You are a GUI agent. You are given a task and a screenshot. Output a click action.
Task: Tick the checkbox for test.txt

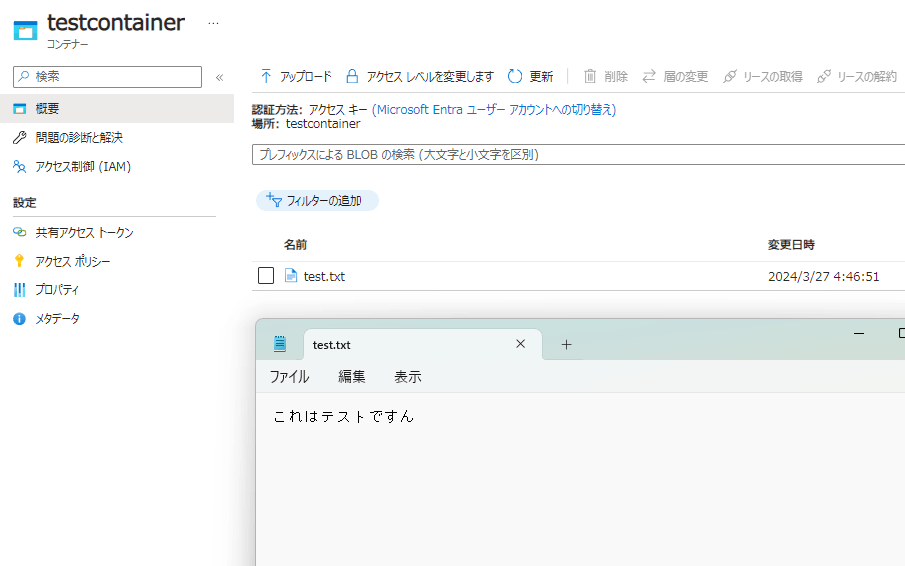pos(266,276)
